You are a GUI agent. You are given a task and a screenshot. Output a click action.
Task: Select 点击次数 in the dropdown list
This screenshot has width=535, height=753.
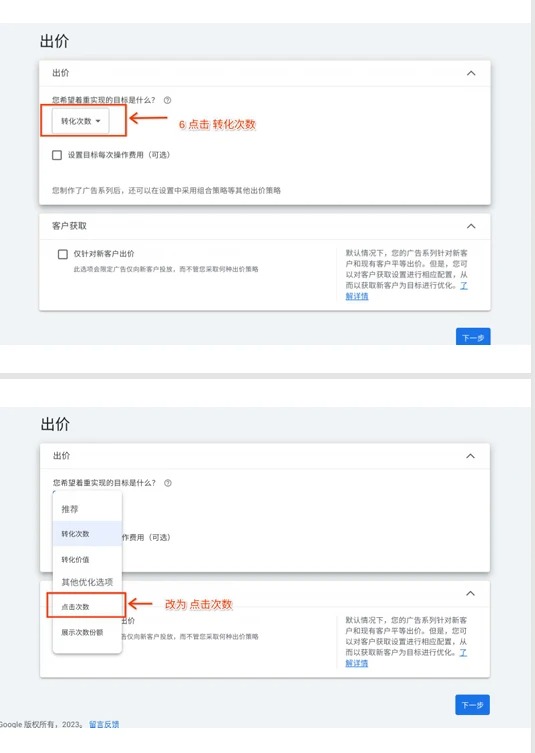(x=87, y=607)
